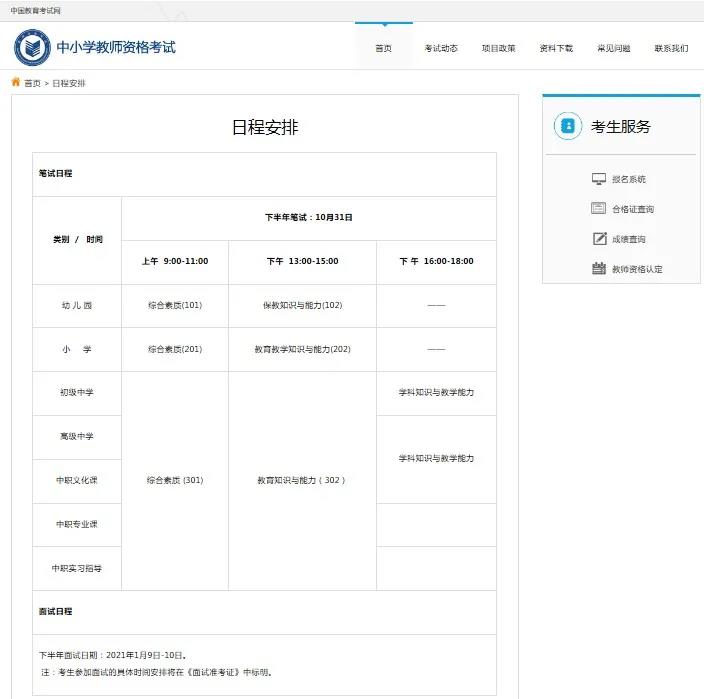
Task: Click the monitor icon beside 报名系统
Action: pos(598,179)
